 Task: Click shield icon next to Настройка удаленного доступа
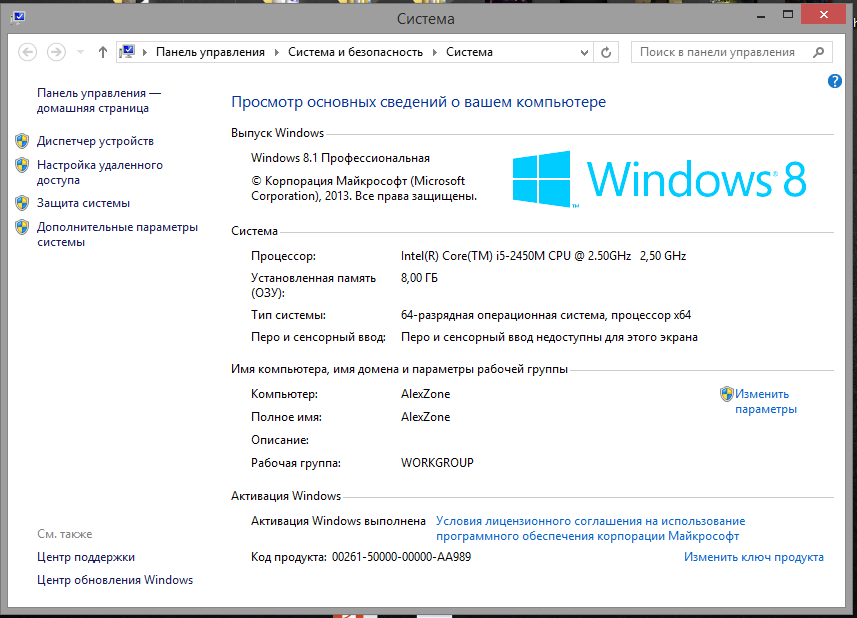[x=22, y=165]
